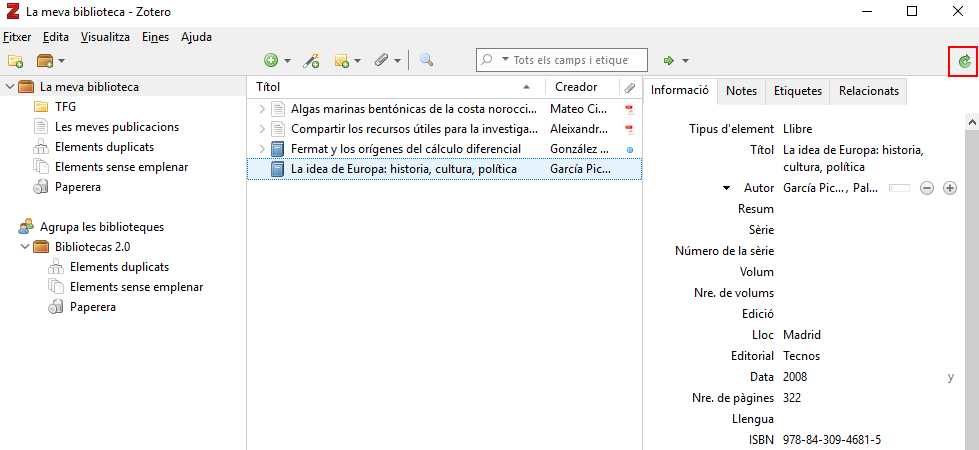Open the Edita menu
Image resolution: width=979 pixels, height=450 pixels.
pyautogui.click(x=56, y=37)
